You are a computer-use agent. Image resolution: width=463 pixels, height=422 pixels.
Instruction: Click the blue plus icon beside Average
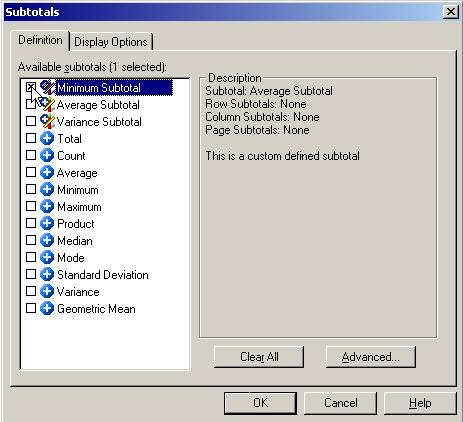click(47, 173)
